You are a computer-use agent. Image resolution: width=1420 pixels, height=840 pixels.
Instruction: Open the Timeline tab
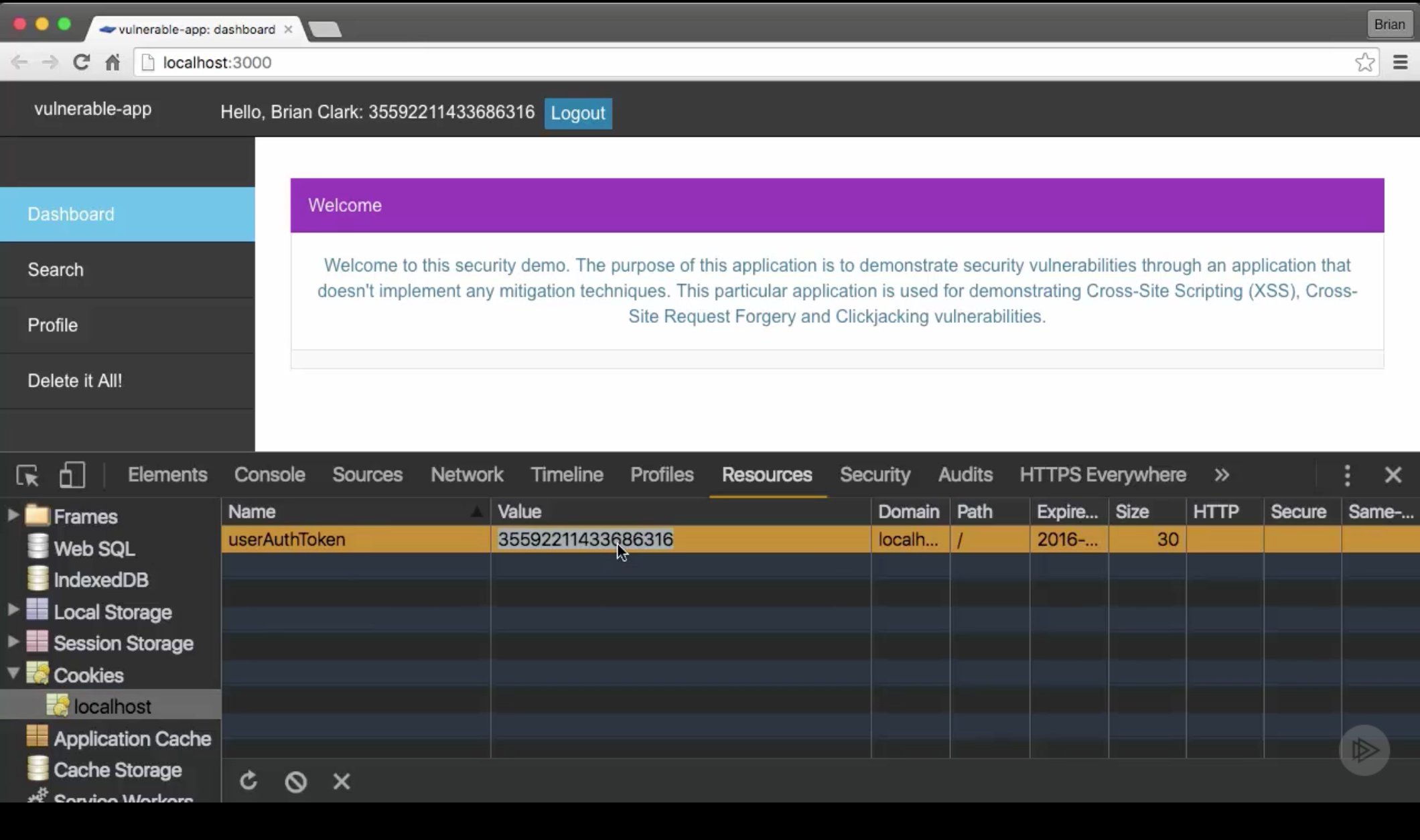click(567, 475)
